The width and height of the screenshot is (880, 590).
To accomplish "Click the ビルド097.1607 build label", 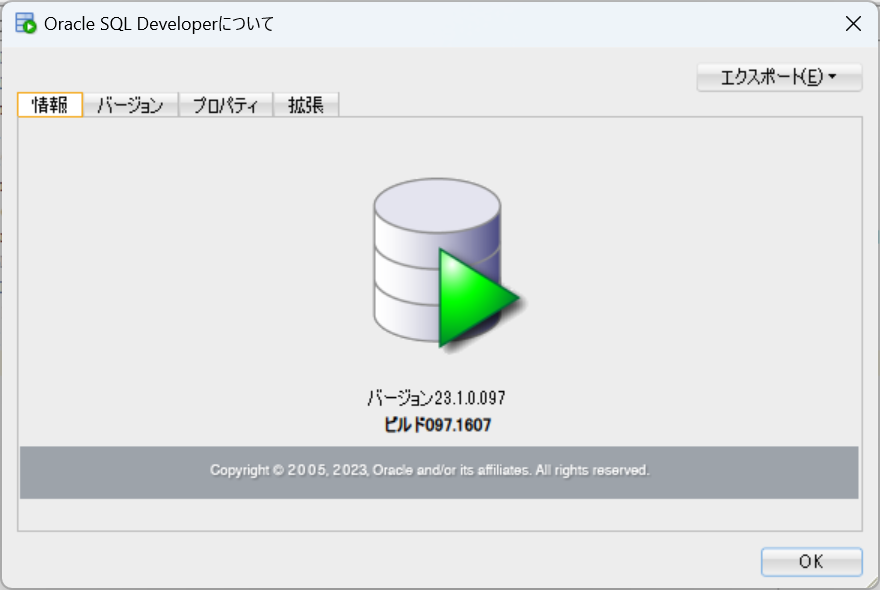I will [x=438, y=423].
